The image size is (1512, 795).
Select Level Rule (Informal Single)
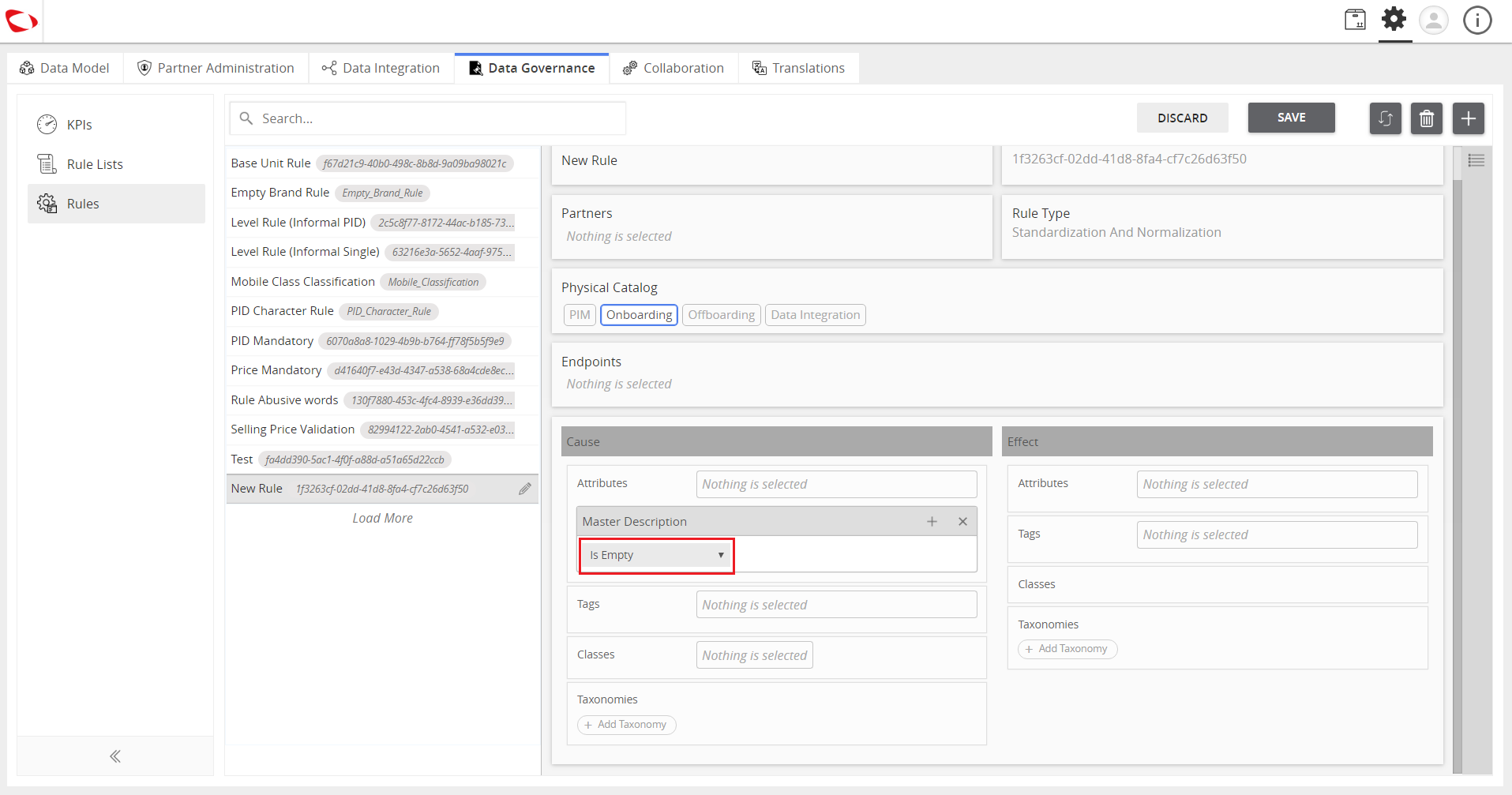pyautogui.click(x=382, y=252)
